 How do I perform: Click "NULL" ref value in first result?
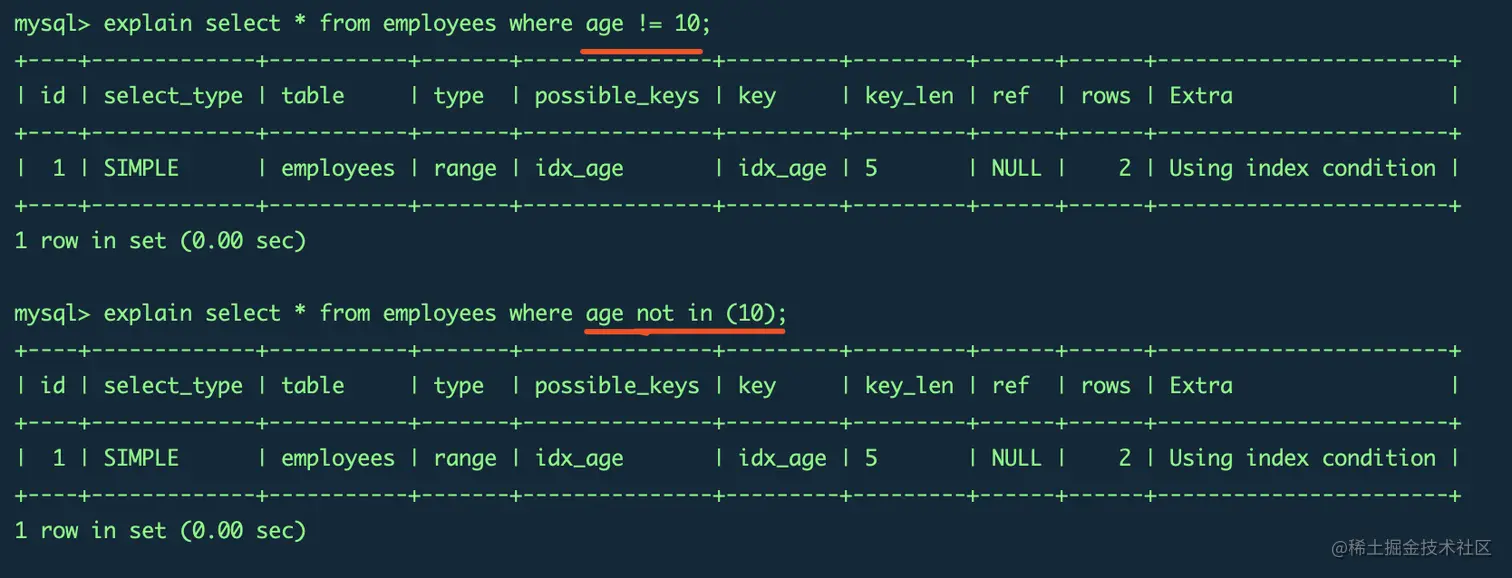coord(1016,168)
